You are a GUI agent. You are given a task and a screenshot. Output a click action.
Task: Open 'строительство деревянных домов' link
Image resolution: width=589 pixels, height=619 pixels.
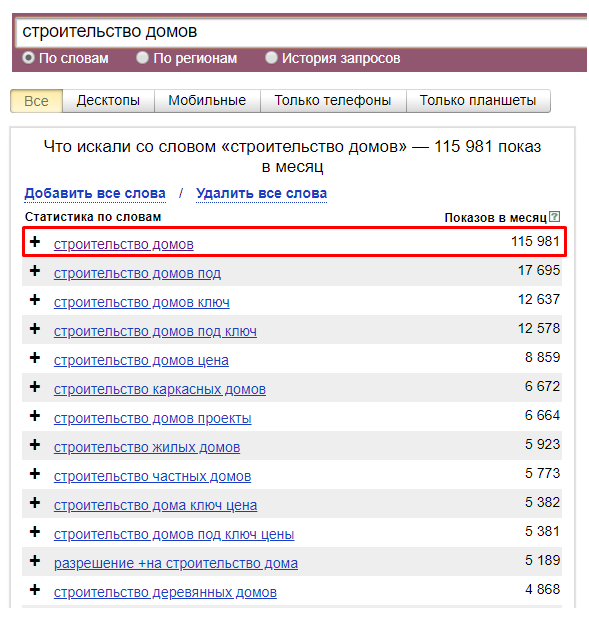tap(165, 593)
